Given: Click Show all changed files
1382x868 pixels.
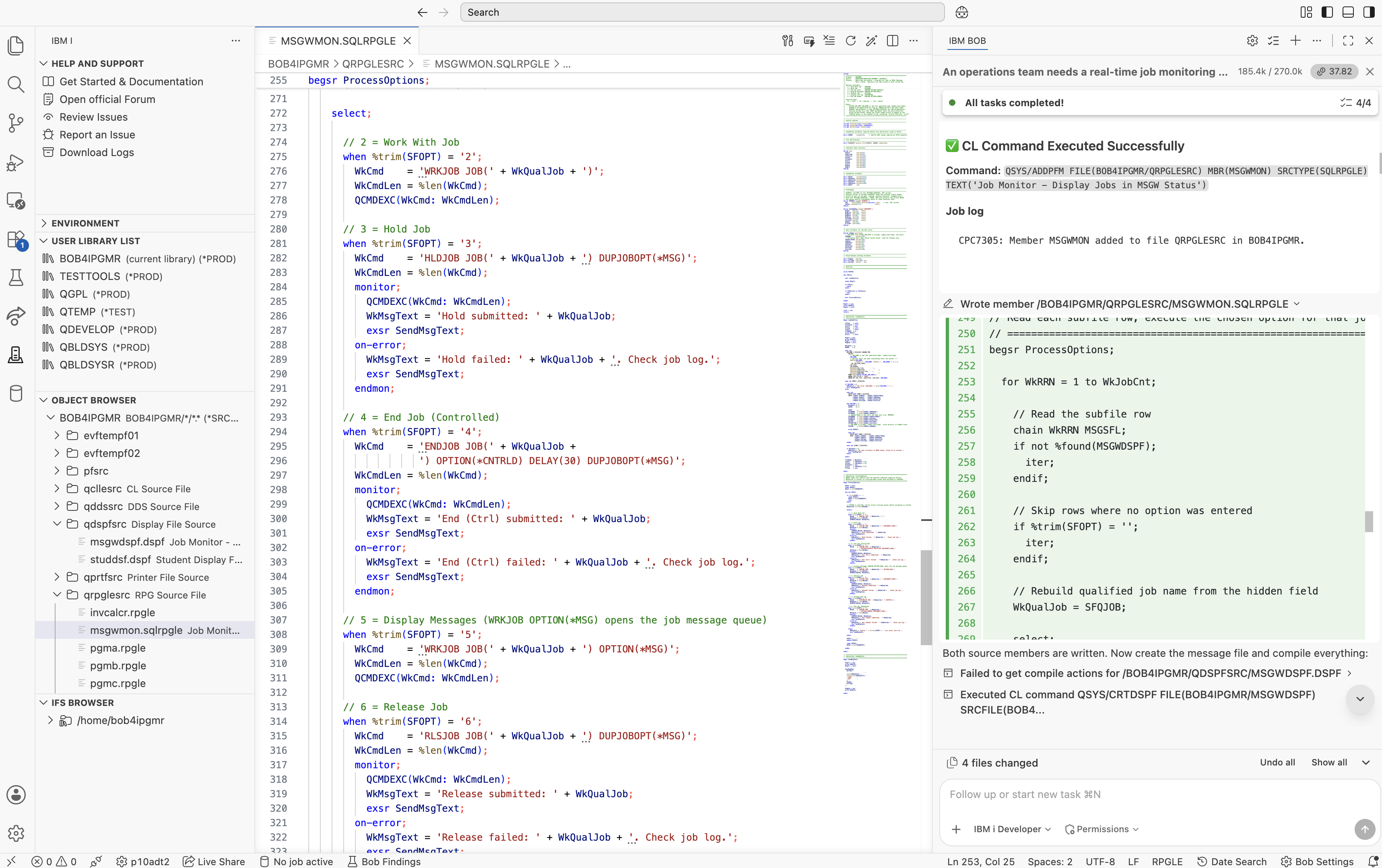Looking at the screenshot, I should pos(1328,763).
